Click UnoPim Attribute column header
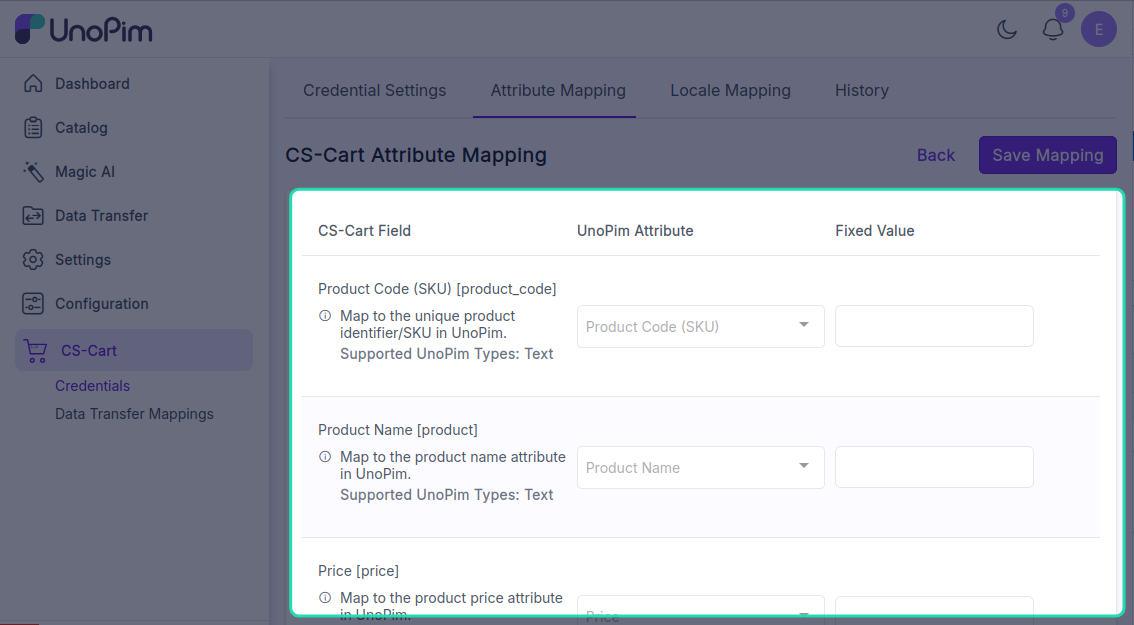1134x625 pixels. point(635,231)
